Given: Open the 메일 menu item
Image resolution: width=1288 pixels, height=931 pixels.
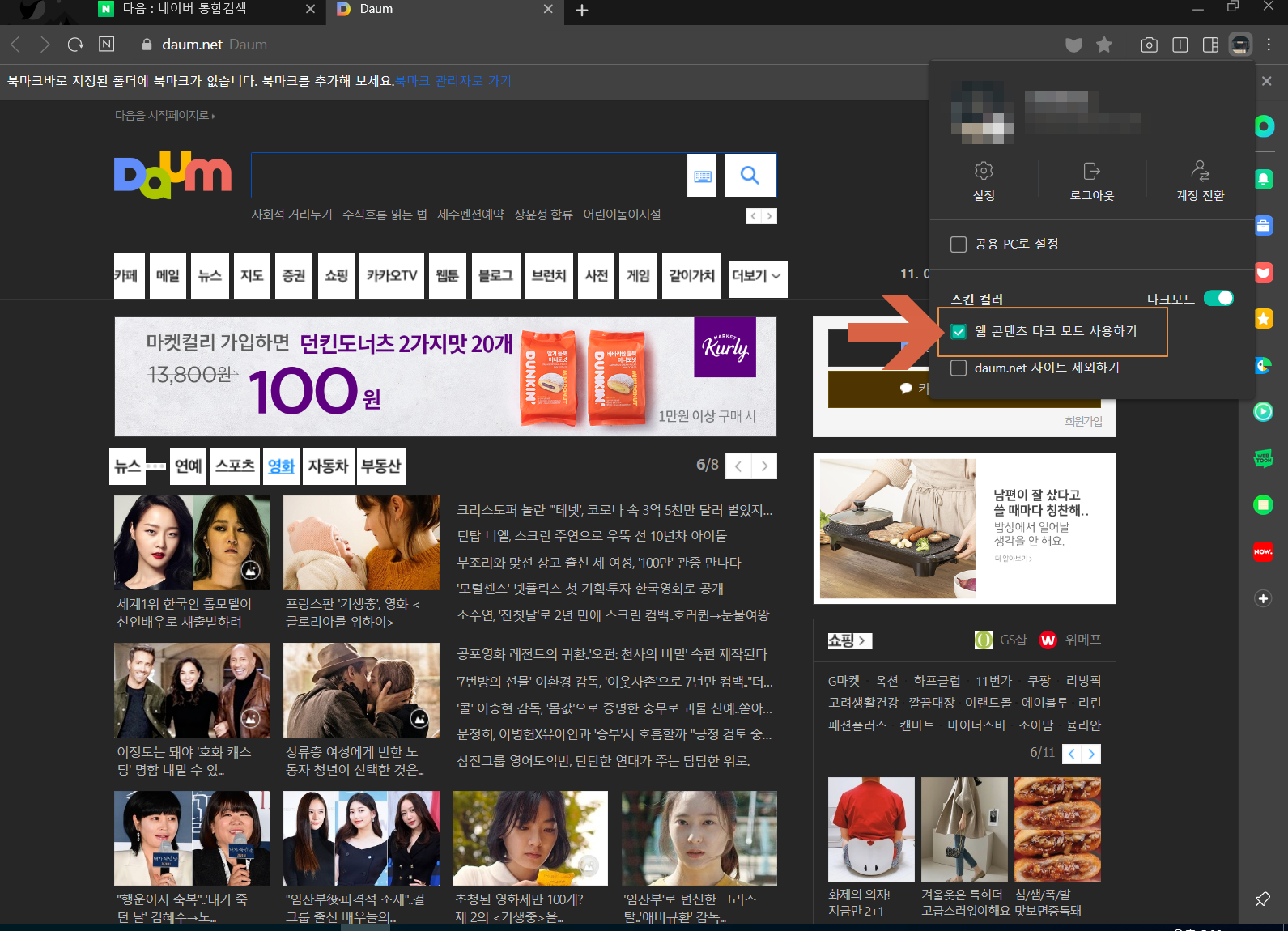Looking at the screenshot, I should click(x=168, y=276).
